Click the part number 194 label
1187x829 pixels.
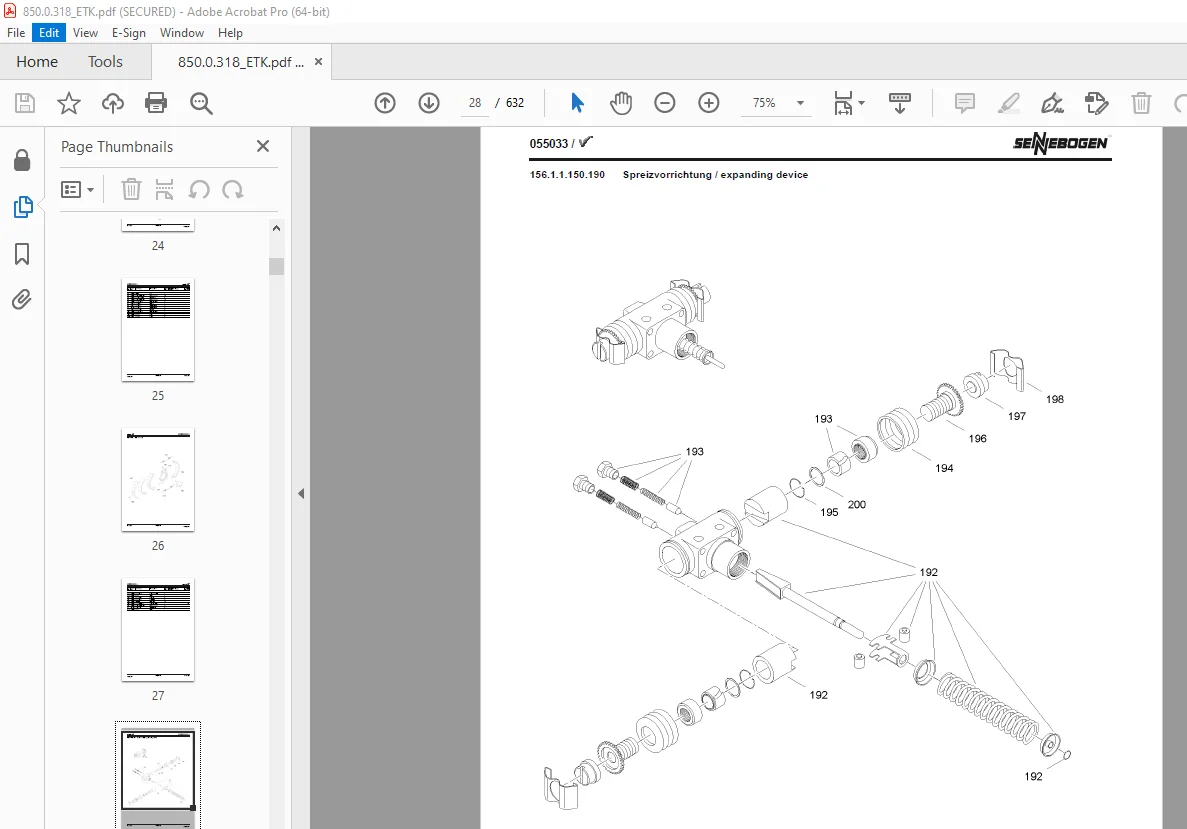click(944, 468)
